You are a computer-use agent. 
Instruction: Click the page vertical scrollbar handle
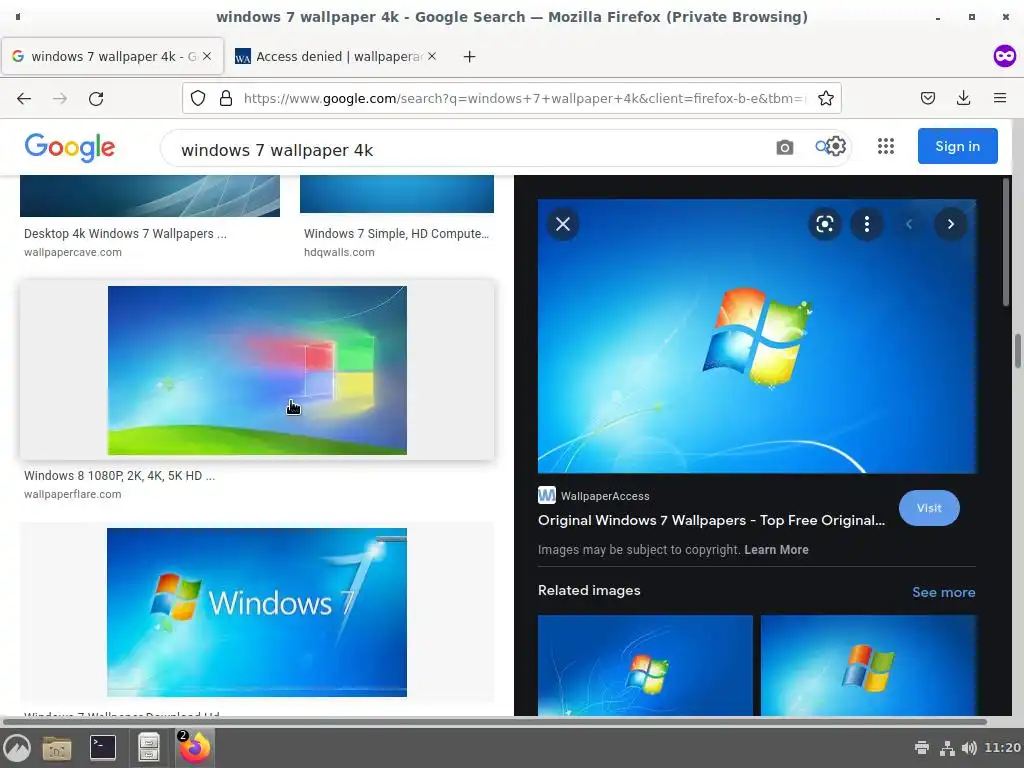(1017, 351)
